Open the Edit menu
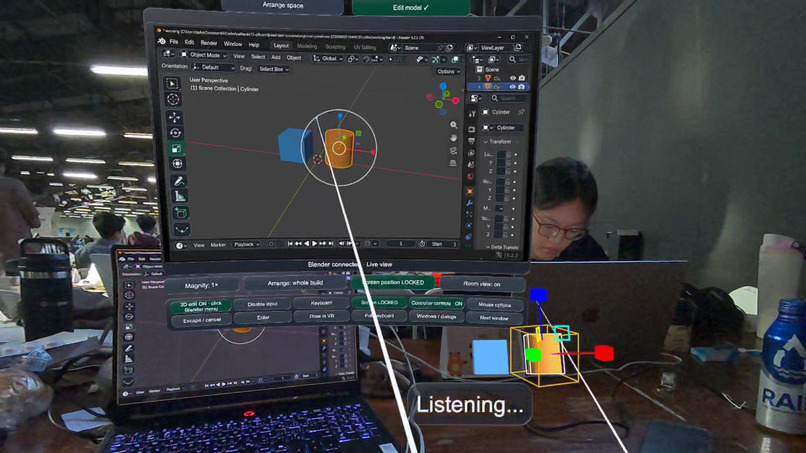This screenshot has width=806, height=453. (189, 43)
